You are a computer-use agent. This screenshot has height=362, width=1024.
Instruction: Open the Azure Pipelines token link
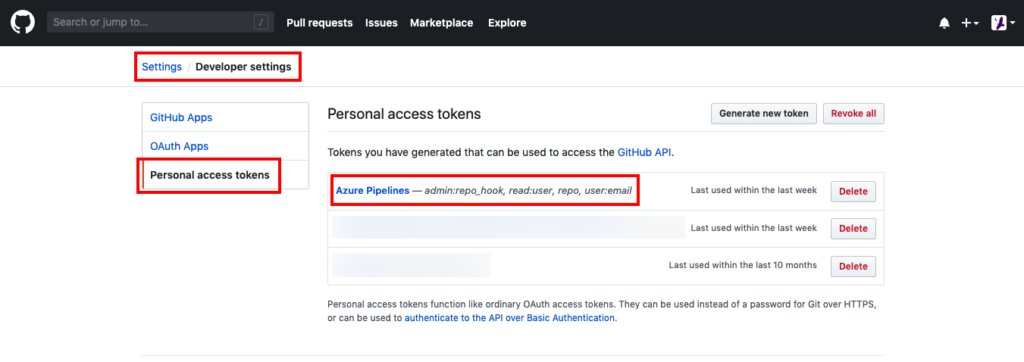(373, 191)
